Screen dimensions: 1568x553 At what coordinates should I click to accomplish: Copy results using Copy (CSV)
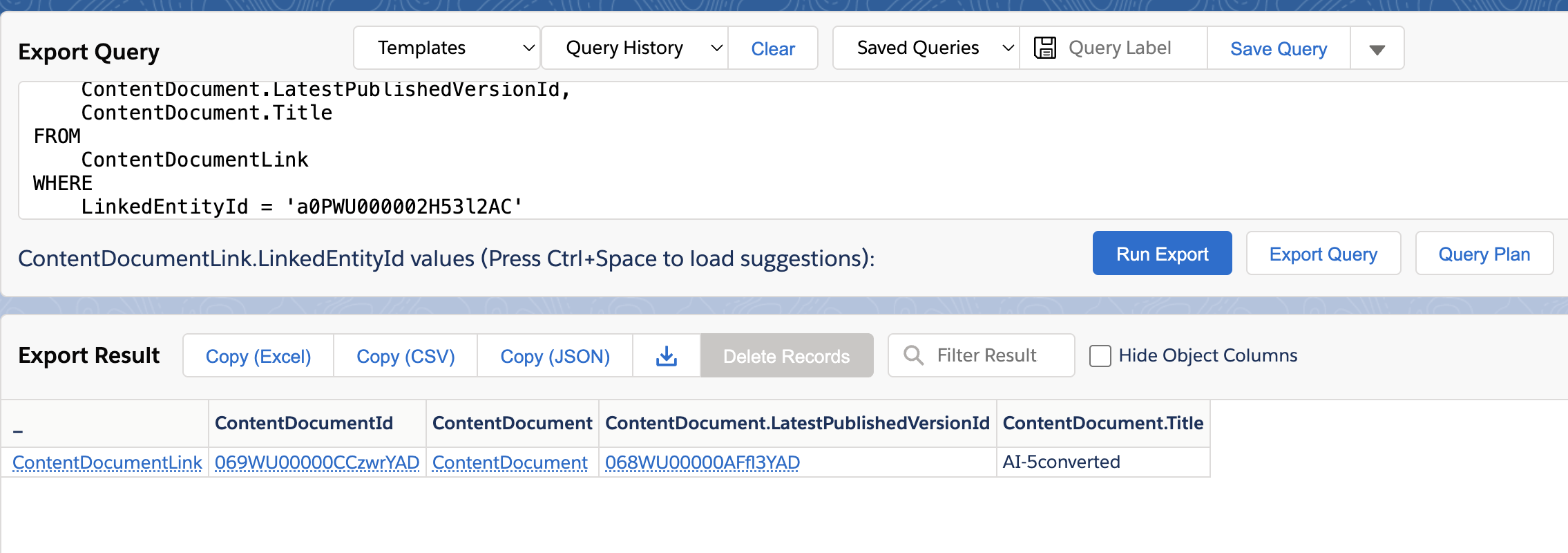(x=405, y=356)
